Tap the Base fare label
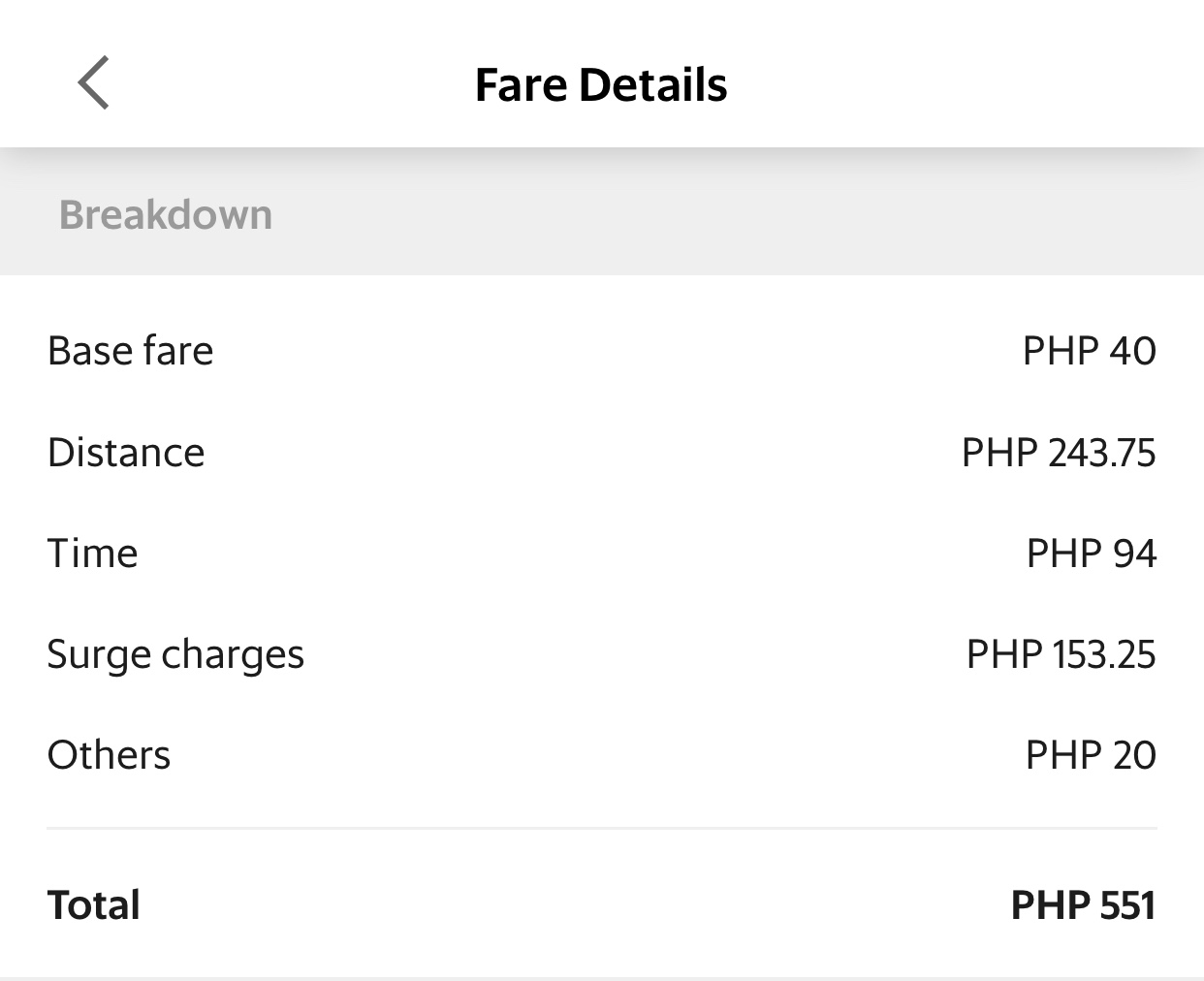Image resolution: width=1204 pixels, height=981 pixels. click(130, 351)
